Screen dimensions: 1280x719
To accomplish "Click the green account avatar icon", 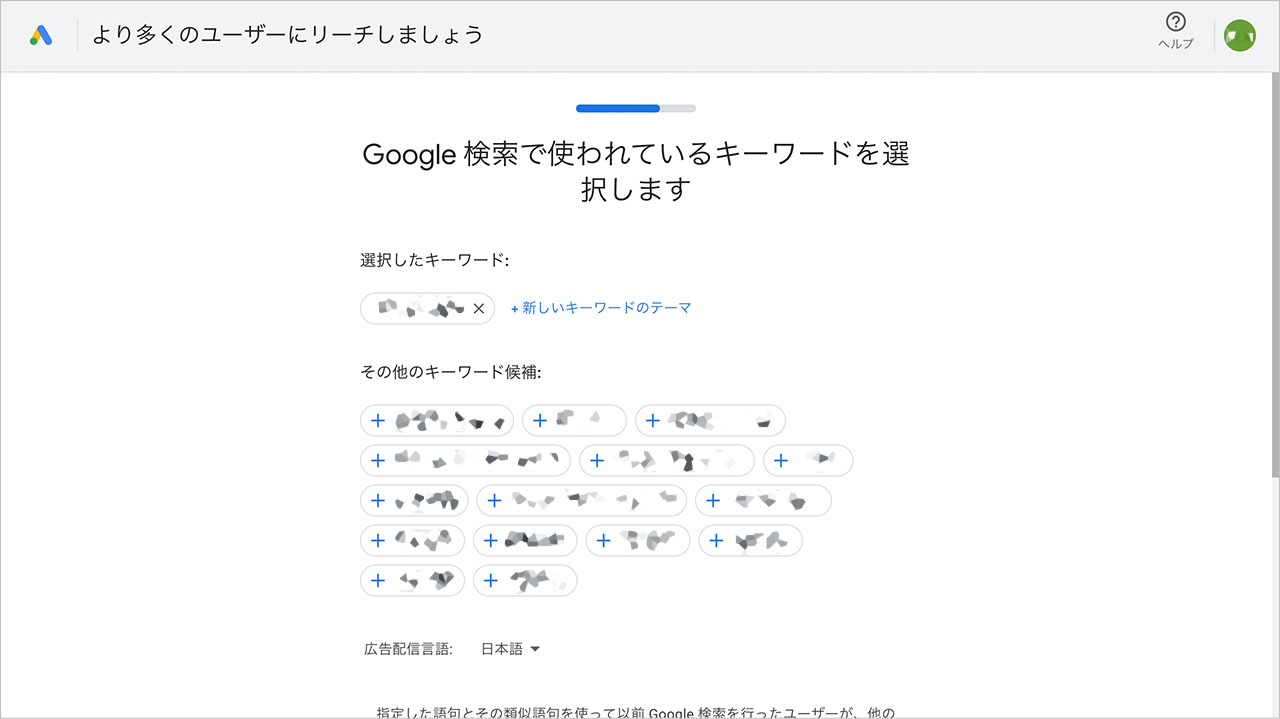I will pyautogui.click(x=1239, y=34).
